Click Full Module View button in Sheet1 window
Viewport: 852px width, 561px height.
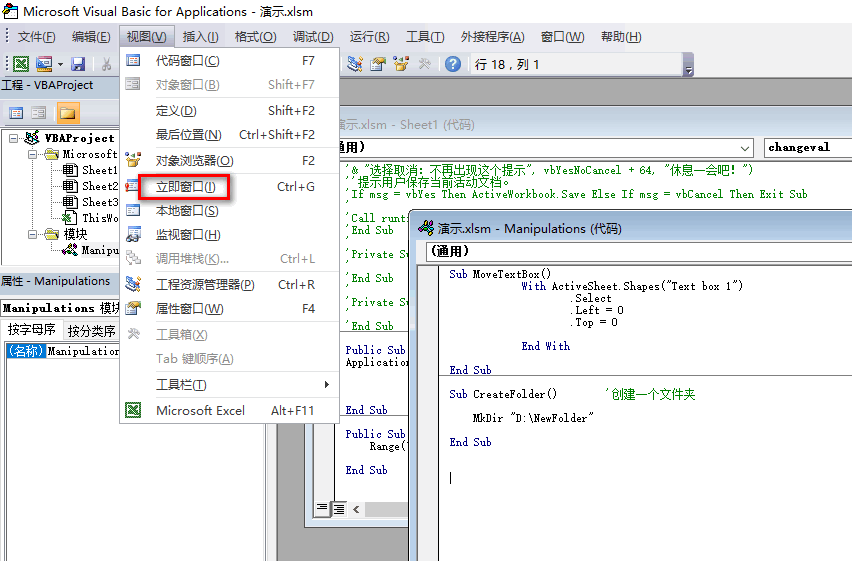[339, 509]
